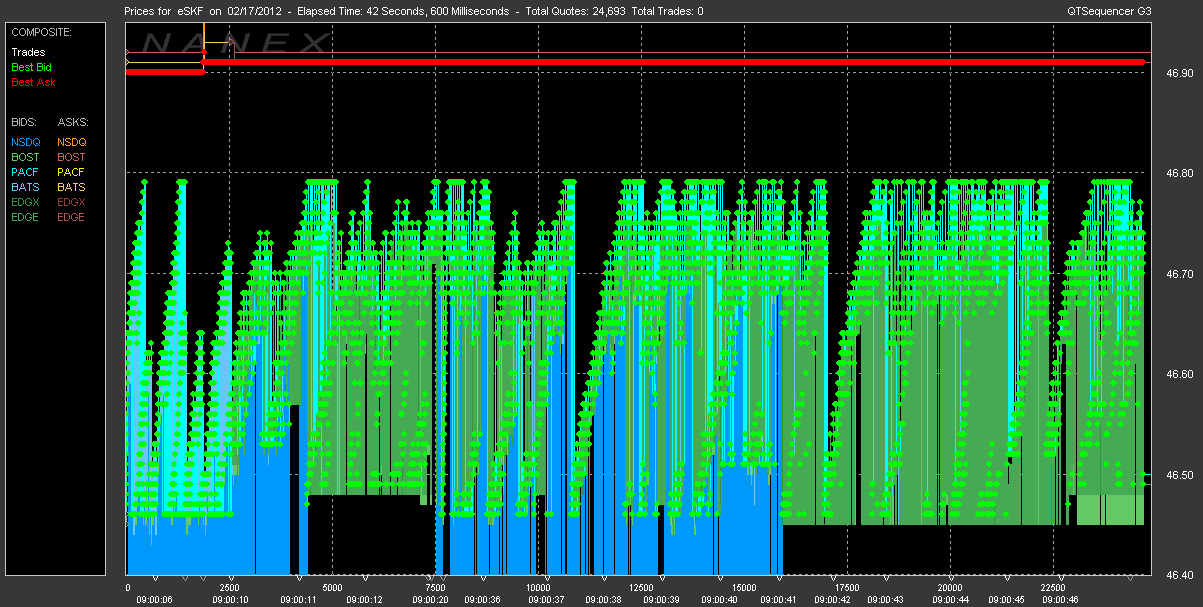The width and height of the screenshot is (1203, 607).
Task: Click the 09:00:37 time label
Action: [545, 600]
